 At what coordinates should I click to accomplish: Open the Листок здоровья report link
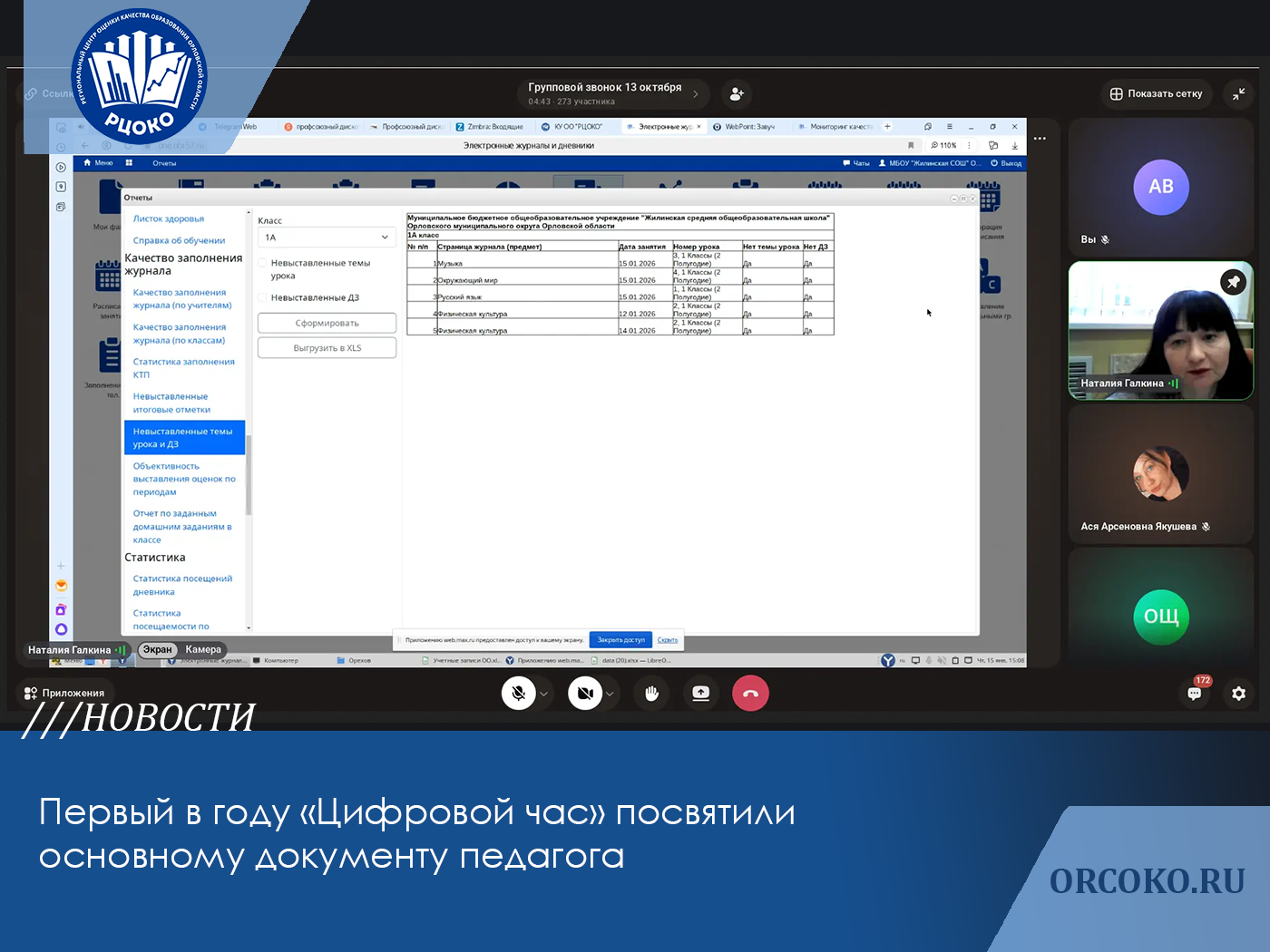point(169,219)
